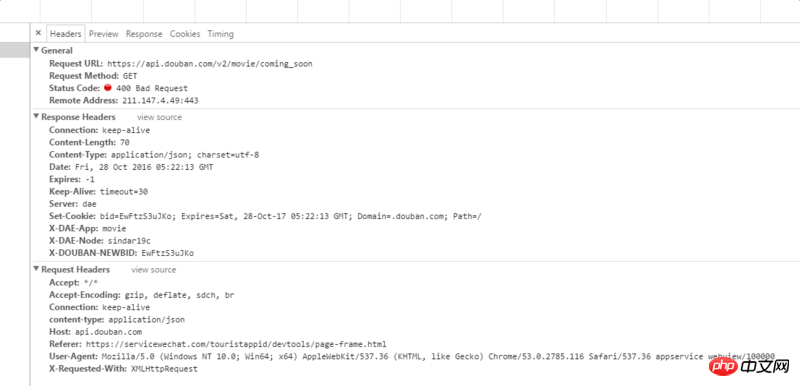Click the red status code indicator dot
Screen dimensions: 800x386
[x=108, y=88]
